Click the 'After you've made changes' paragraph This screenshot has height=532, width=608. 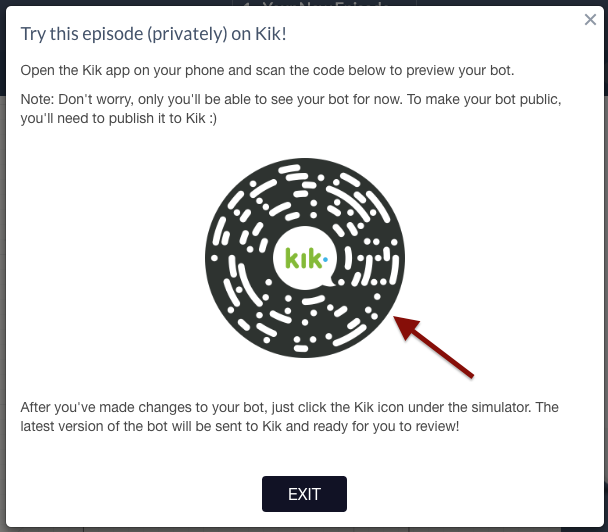(290, 417)
